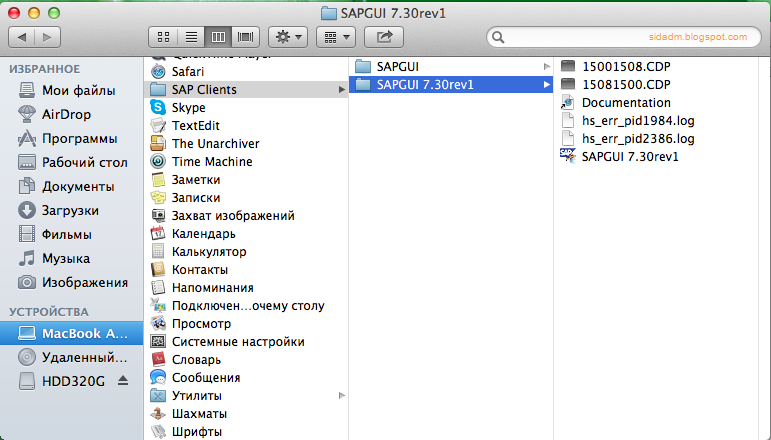
Task: Select the Сообщения application
Action: tap(246, 378)
